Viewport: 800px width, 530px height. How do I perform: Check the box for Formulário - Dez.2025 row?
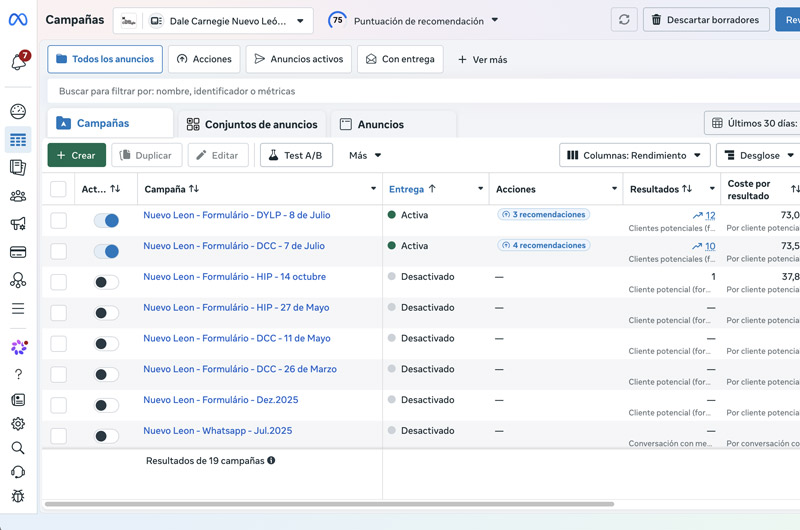(58, 406)
